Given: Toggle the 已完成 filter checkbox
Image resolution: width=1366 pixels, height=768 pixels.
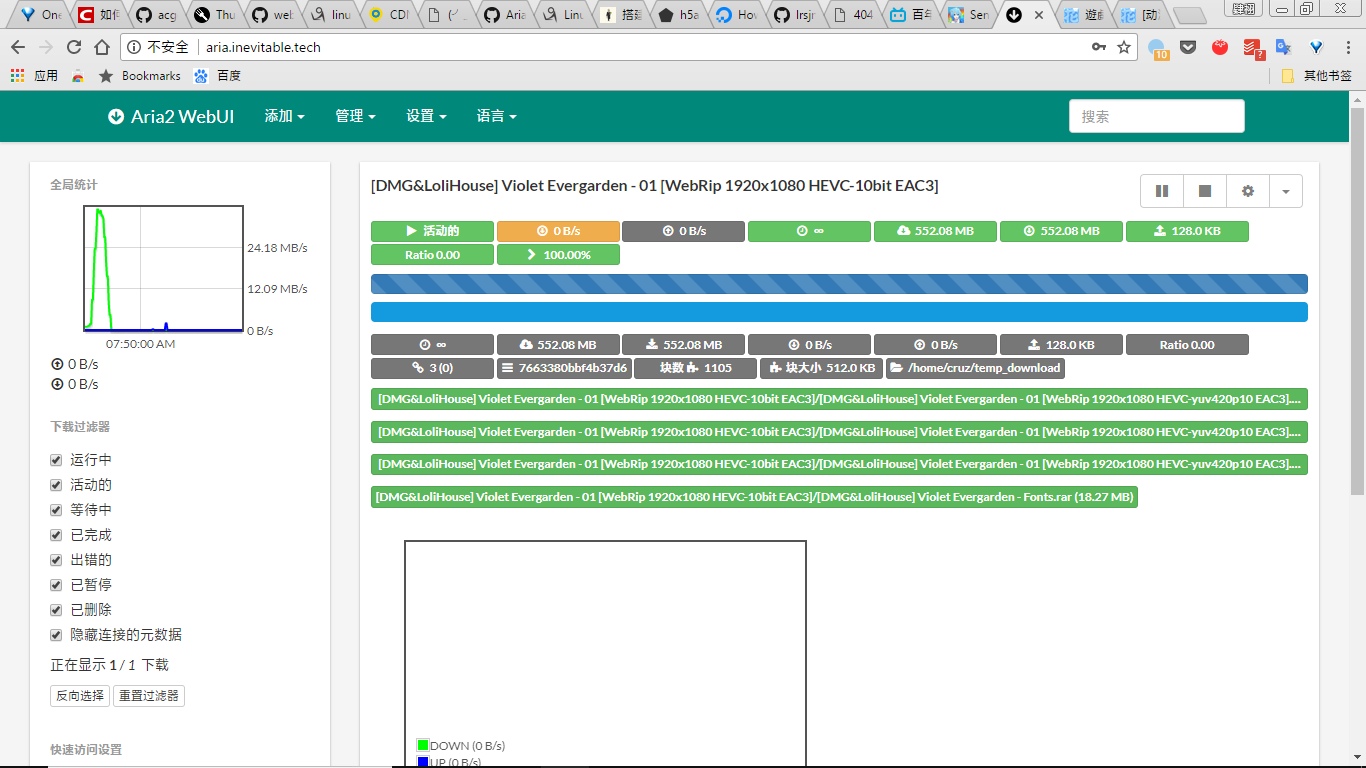Looking at the screenshot, I should [x=57, y=535].
